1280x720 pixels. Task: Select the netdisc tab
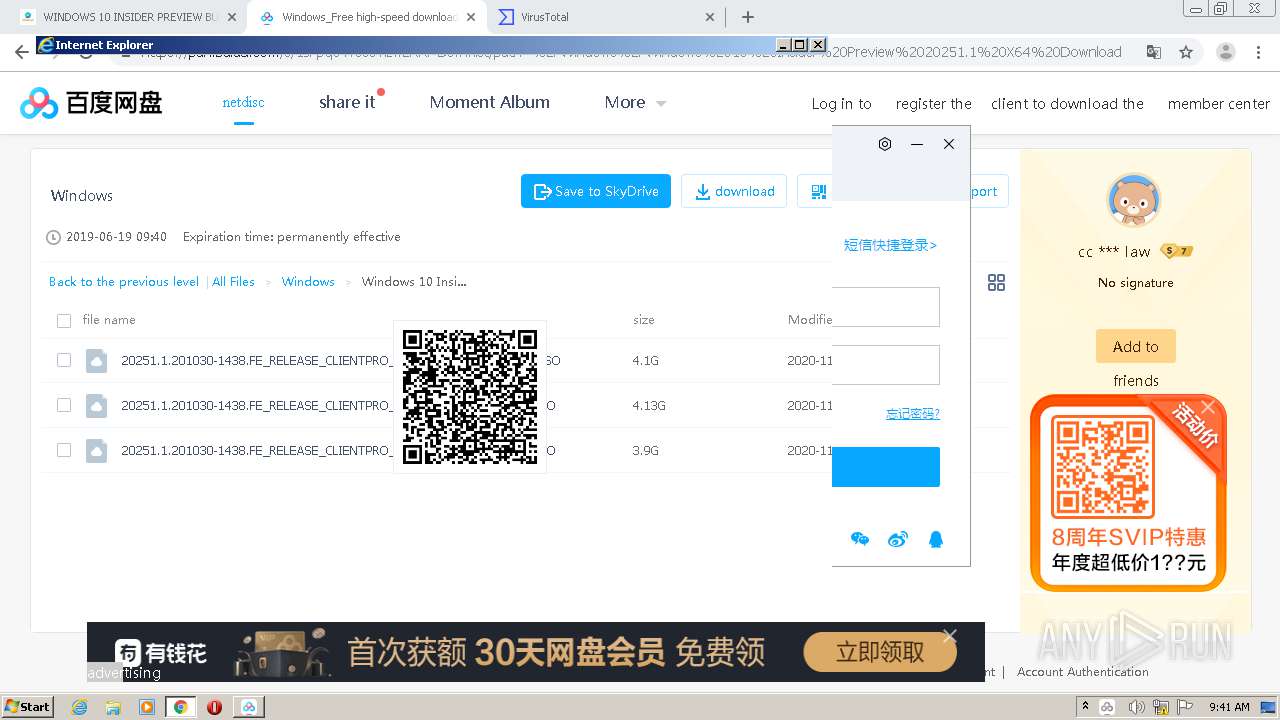(243, 102)
